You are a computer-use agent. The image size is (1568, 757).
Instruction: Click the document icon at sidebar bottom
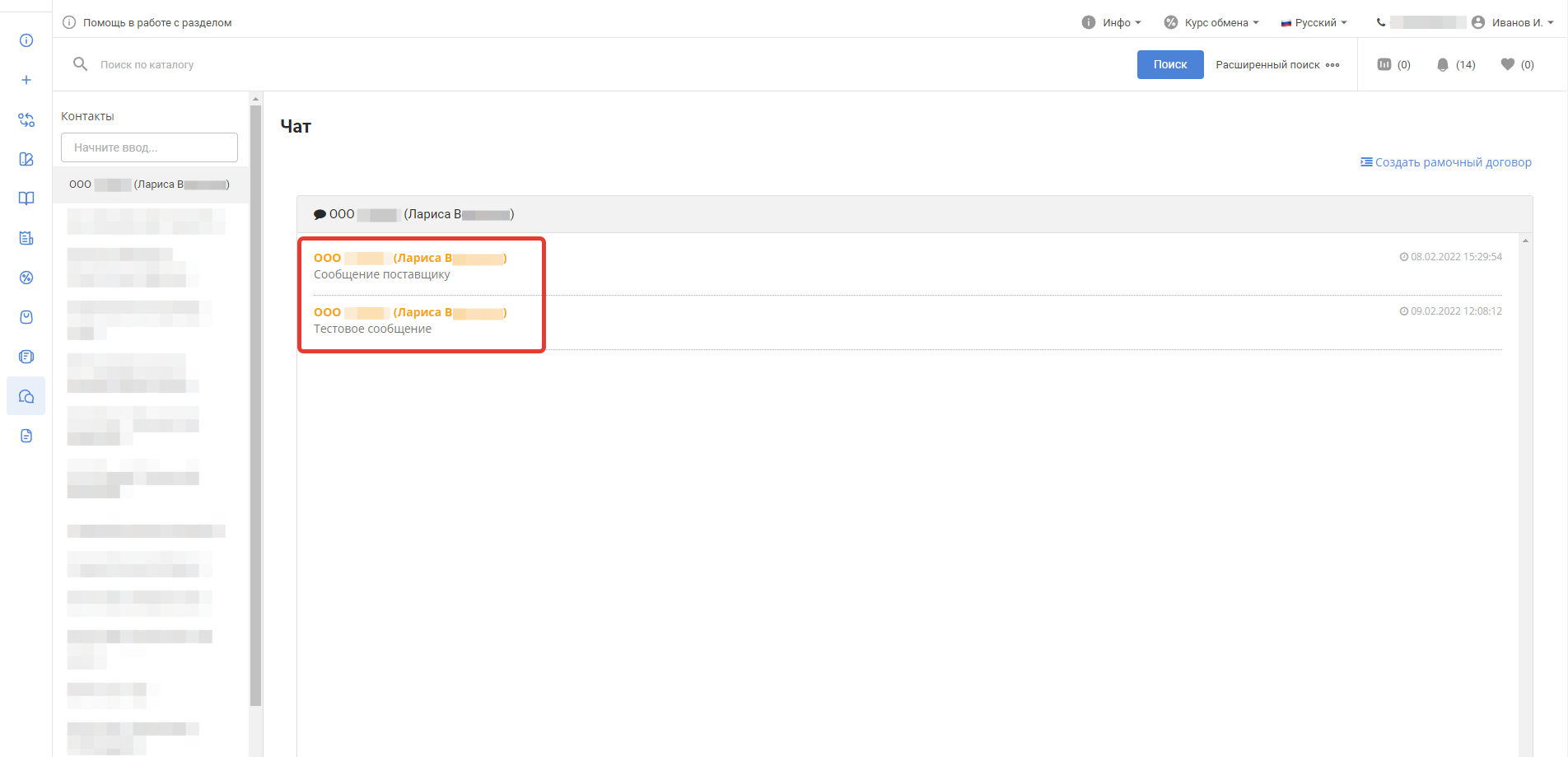[26, 436]
